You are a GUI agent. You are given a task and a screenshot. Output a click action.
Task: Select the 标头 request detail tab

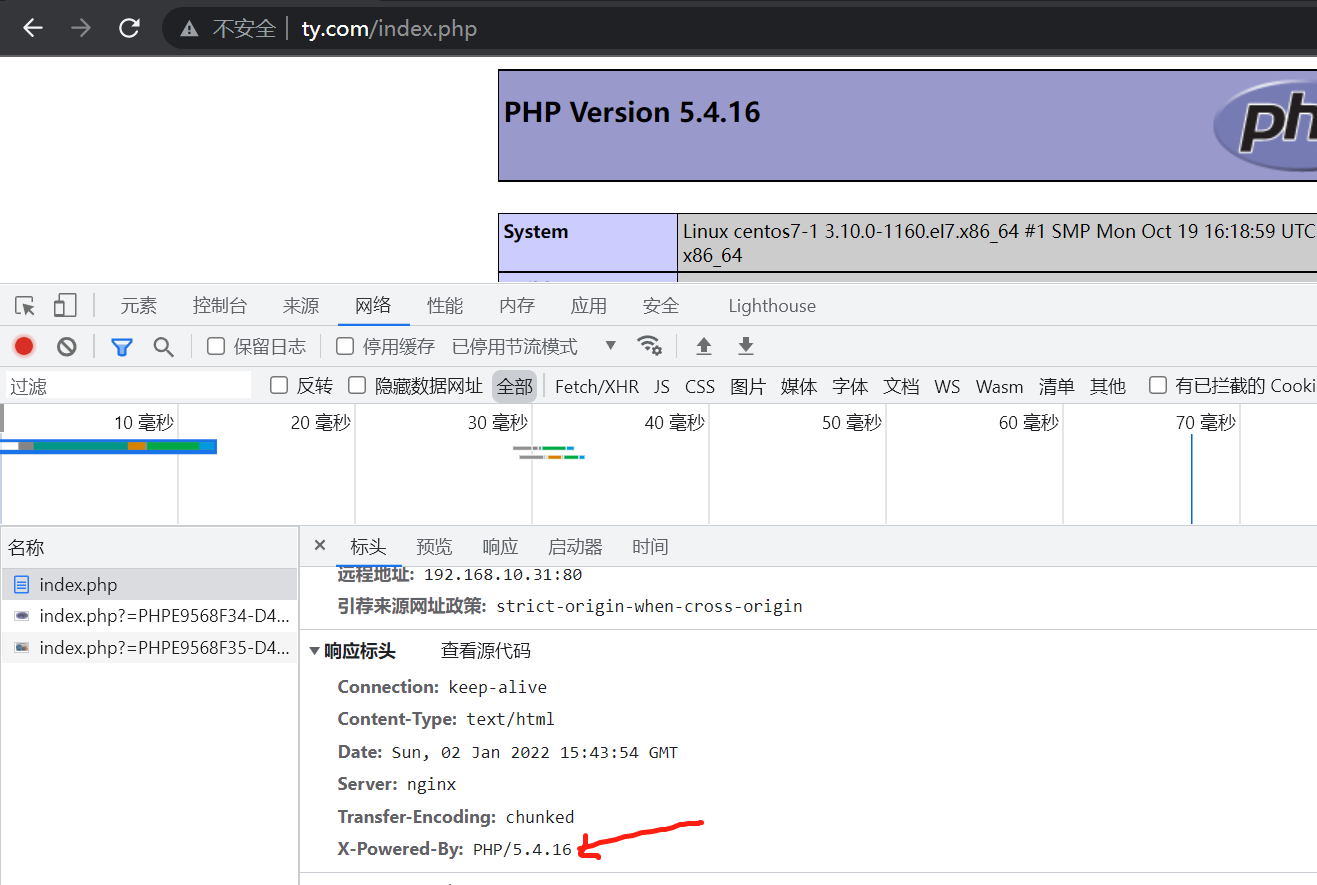tap(368, 547)
